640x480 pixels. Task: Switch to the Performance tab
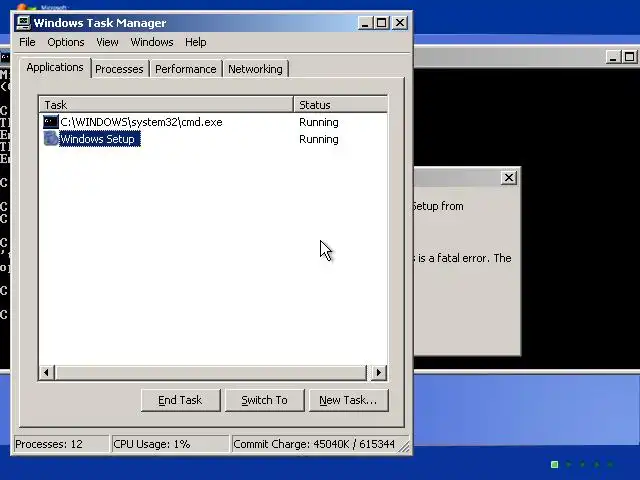(186, 69)
